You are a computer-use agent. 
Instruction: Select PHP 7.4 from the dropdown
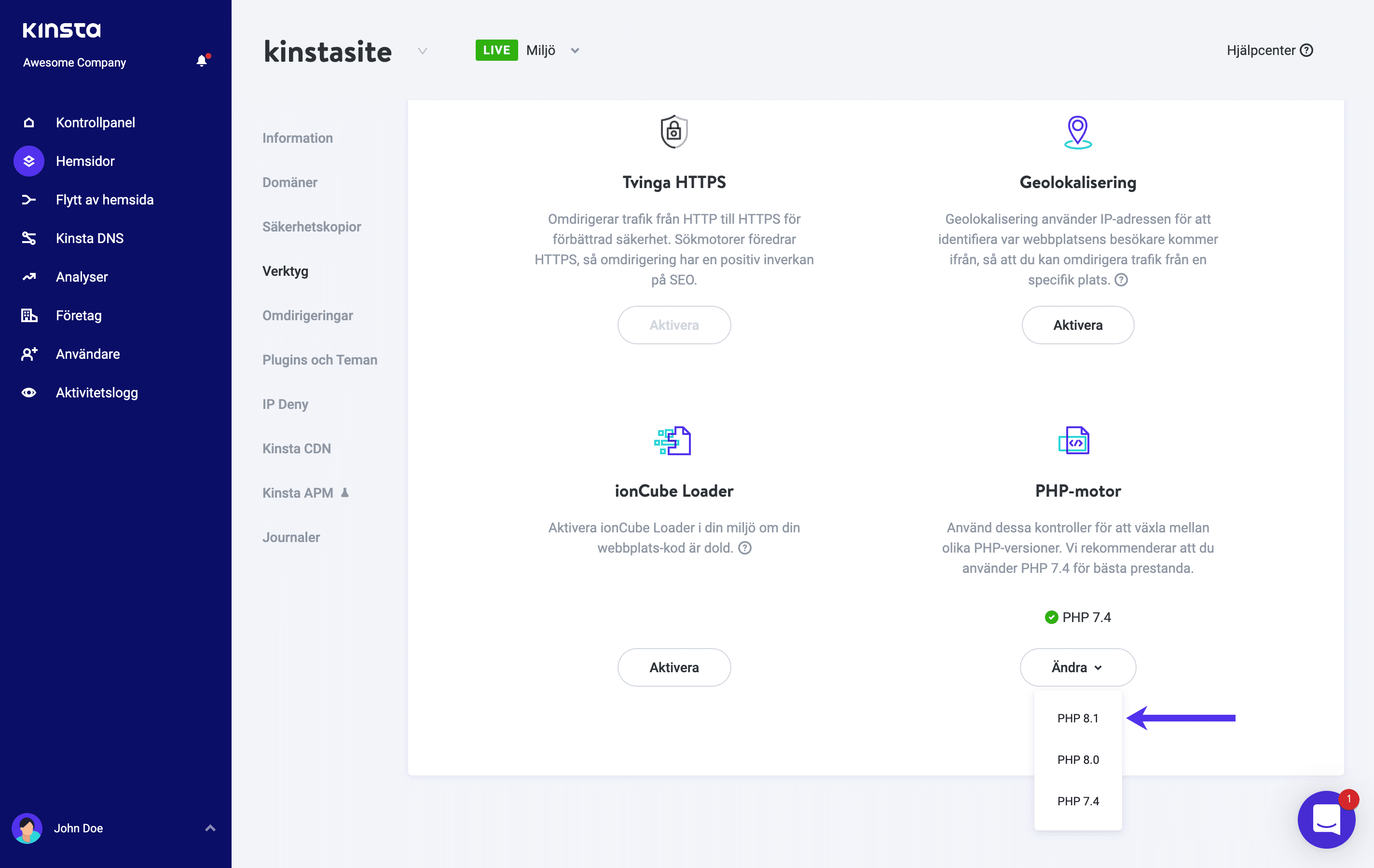coord(1077,801)
